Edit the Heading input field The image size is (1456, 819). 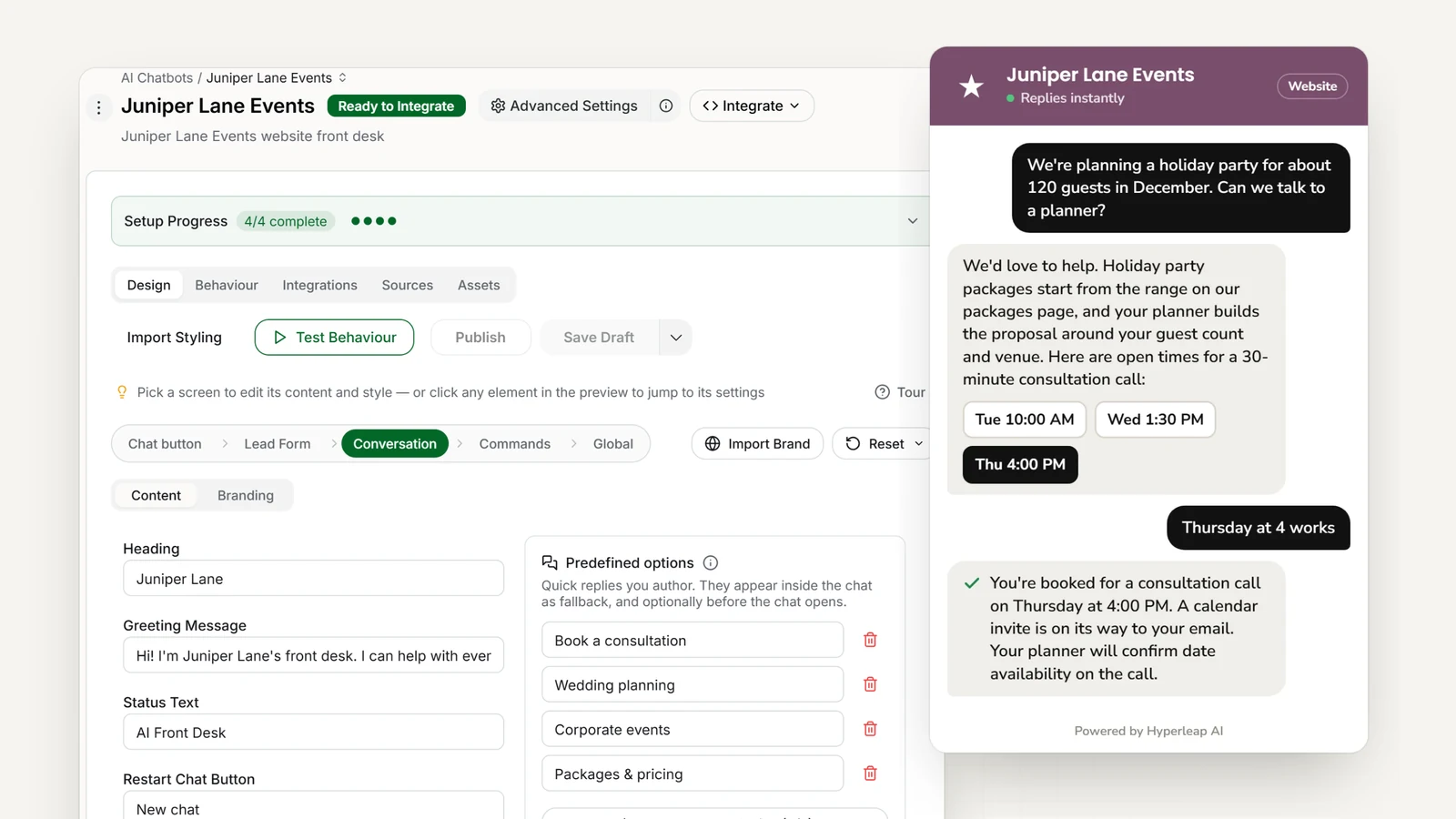point(314,579)
